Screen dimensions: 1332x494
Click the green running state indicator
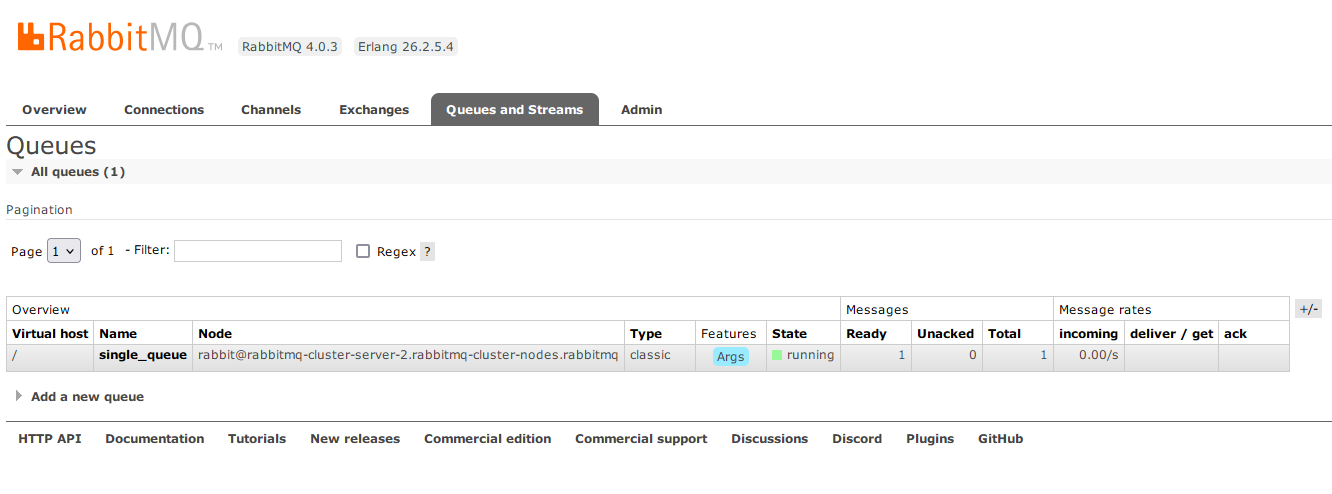pyautogui.click(x=777, y=355)
